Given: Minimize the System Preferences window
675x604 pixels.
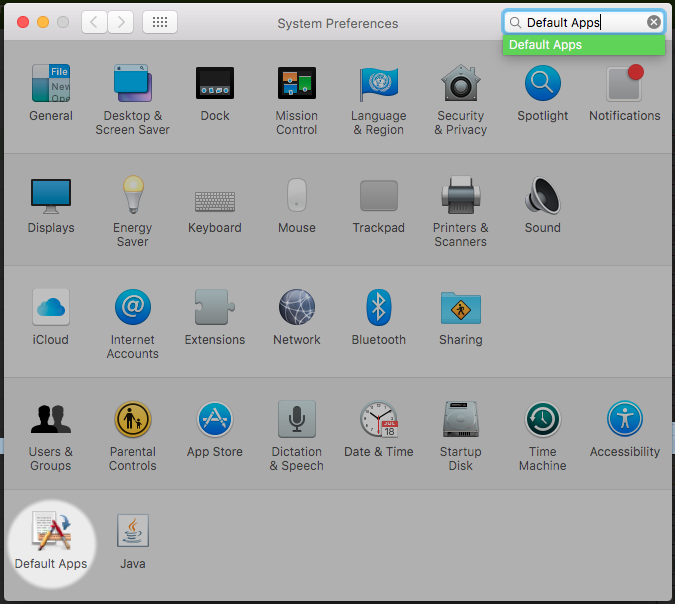Looking at the screenshot, I should tap(43, 22).
